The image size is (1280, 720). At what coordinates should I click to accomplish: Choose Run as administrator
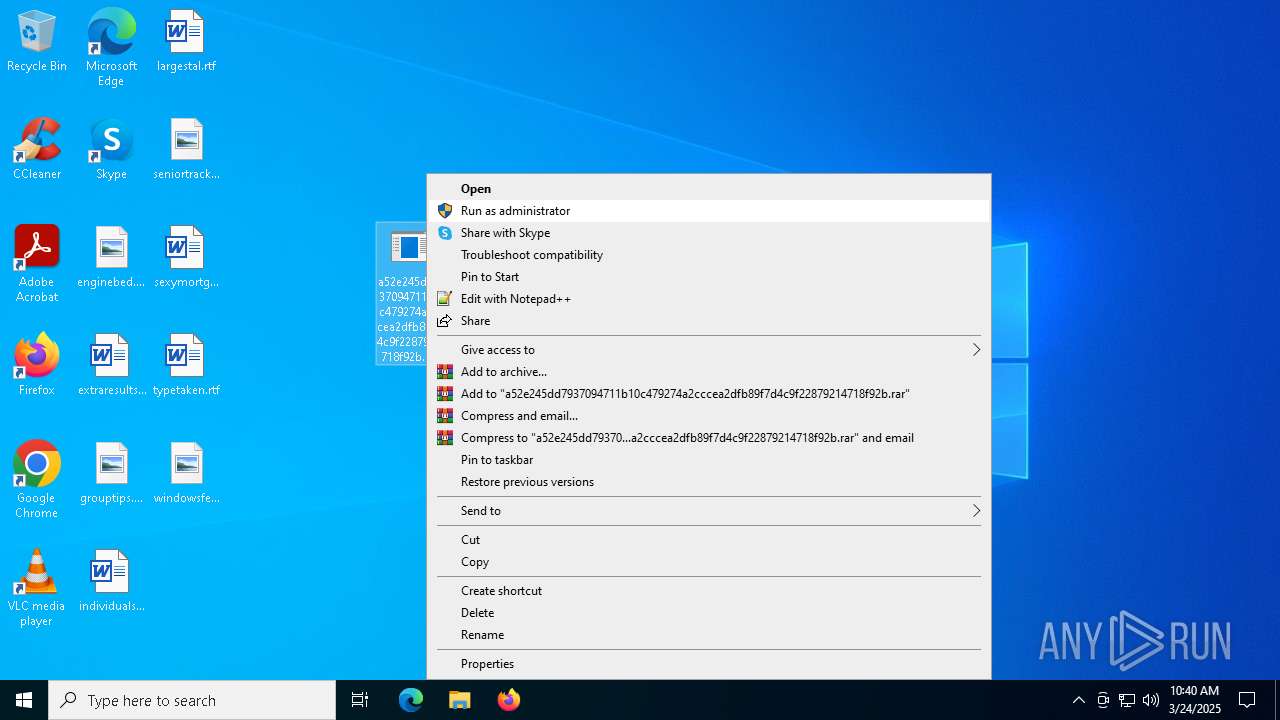(x=709, y=211)
